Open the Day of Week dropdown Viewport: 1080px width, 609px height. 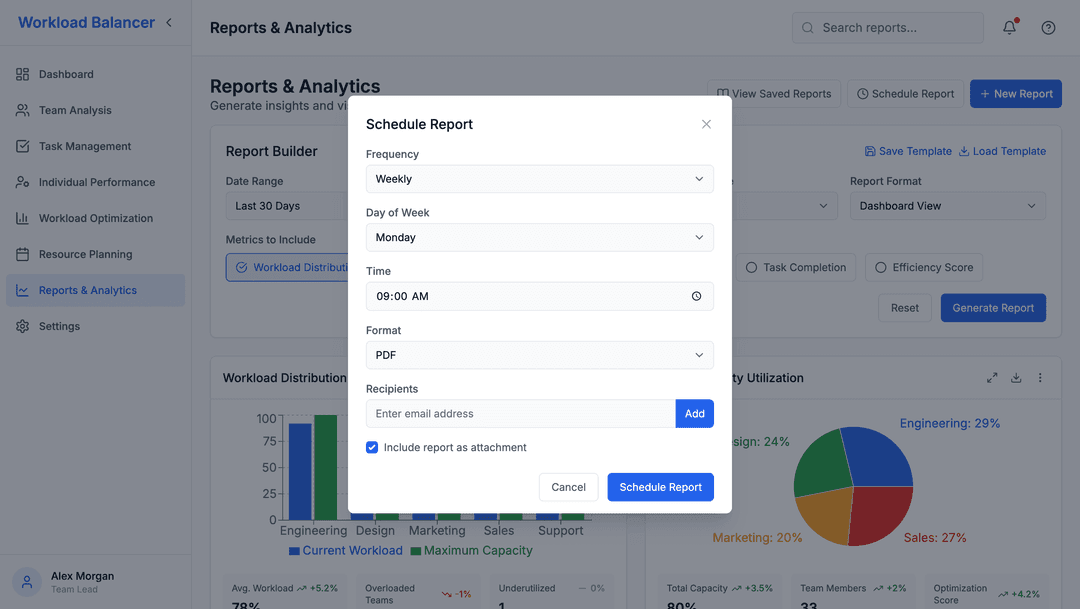[539, 237]
